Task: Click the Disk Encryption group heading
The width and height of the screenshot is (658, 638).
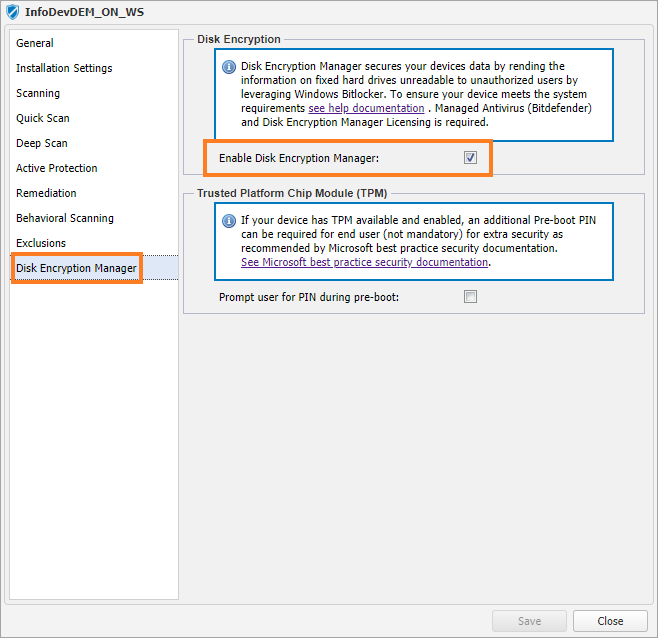Action: 239,39
